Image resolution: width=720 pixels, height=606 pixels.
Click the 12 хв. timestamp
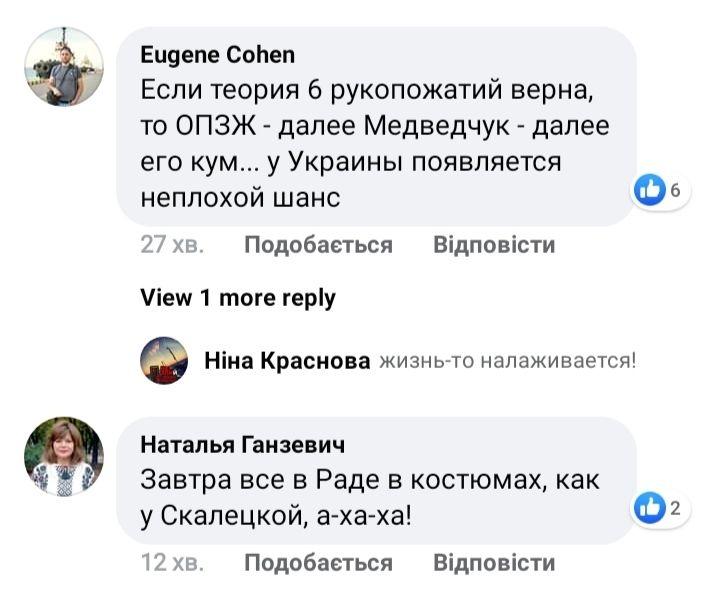(172, 563)
